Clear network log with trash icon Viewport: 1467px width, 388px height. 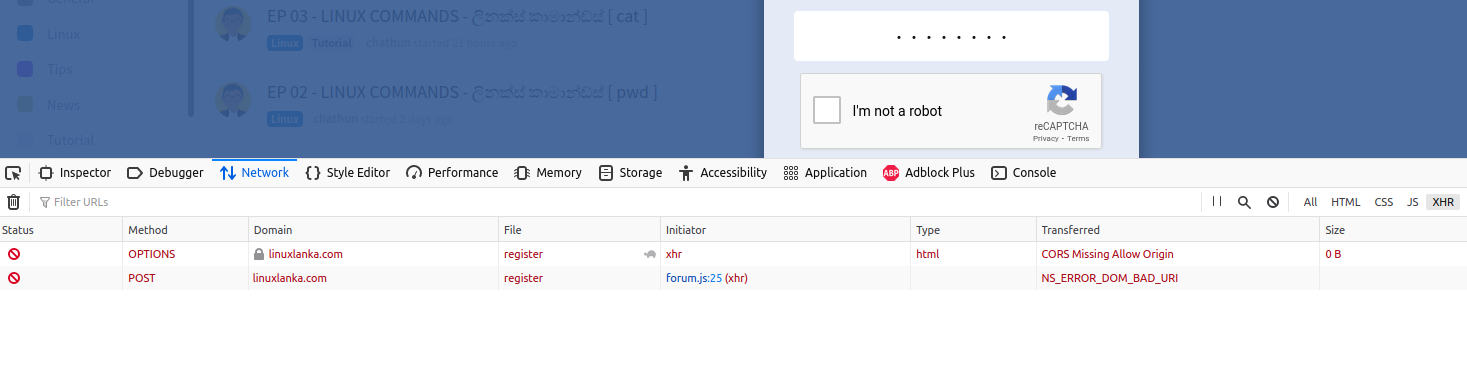pyautogui.click(x=13, y=202)
